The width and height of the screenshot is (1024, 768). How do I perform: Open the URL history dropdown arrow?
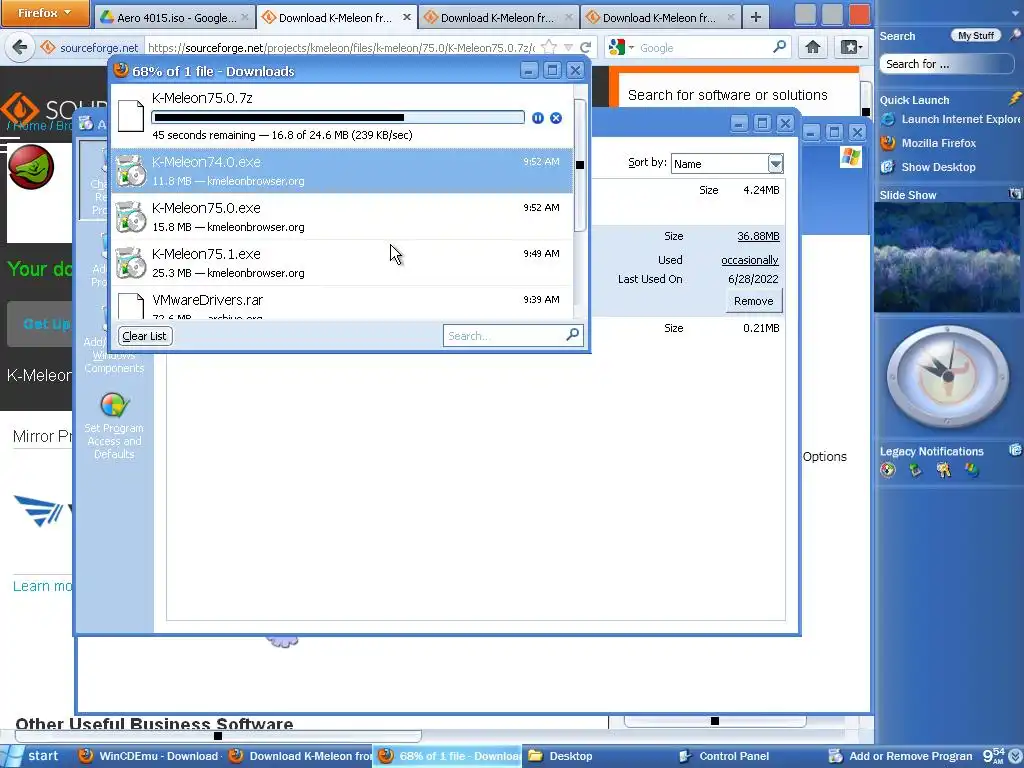point(568,48)
